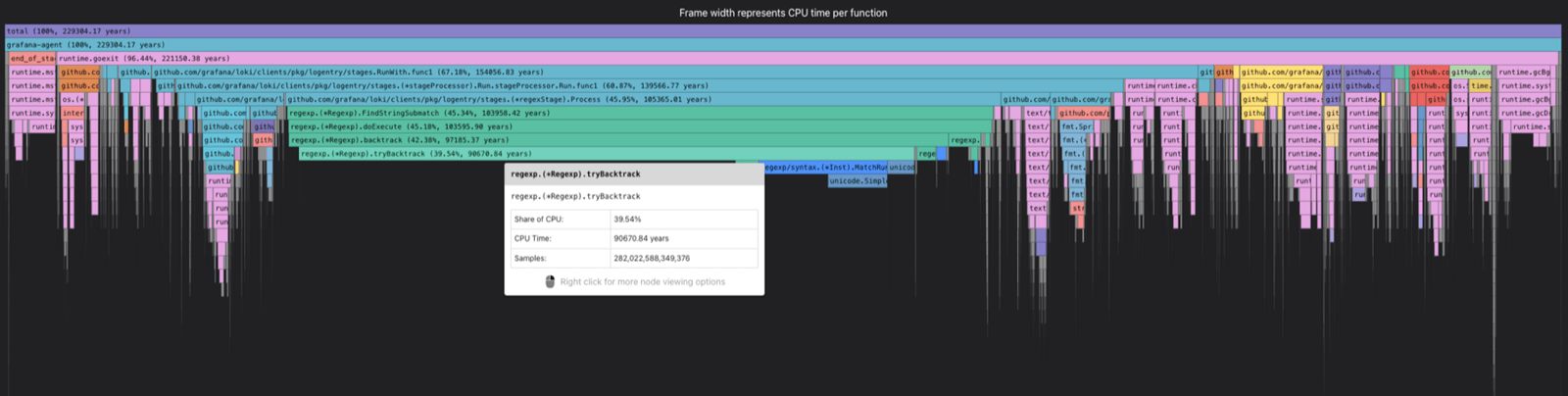Click the 'CPU Time:' label
Viewport: 1568px width, 396px height.
tap(533, 238)
